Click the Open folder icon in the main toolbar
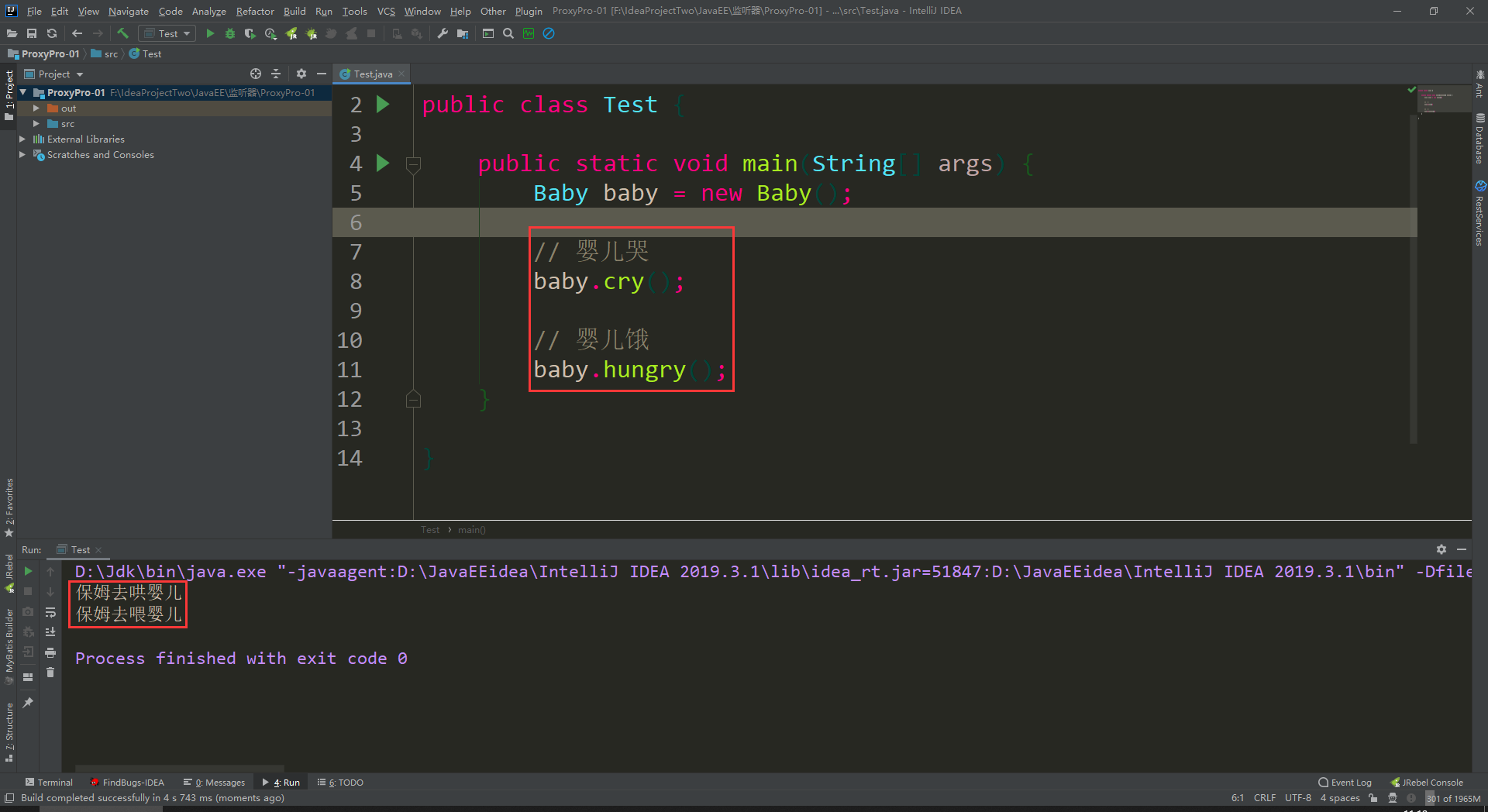The width and height of the screenshot is (1488, 812). coord(12,33)
